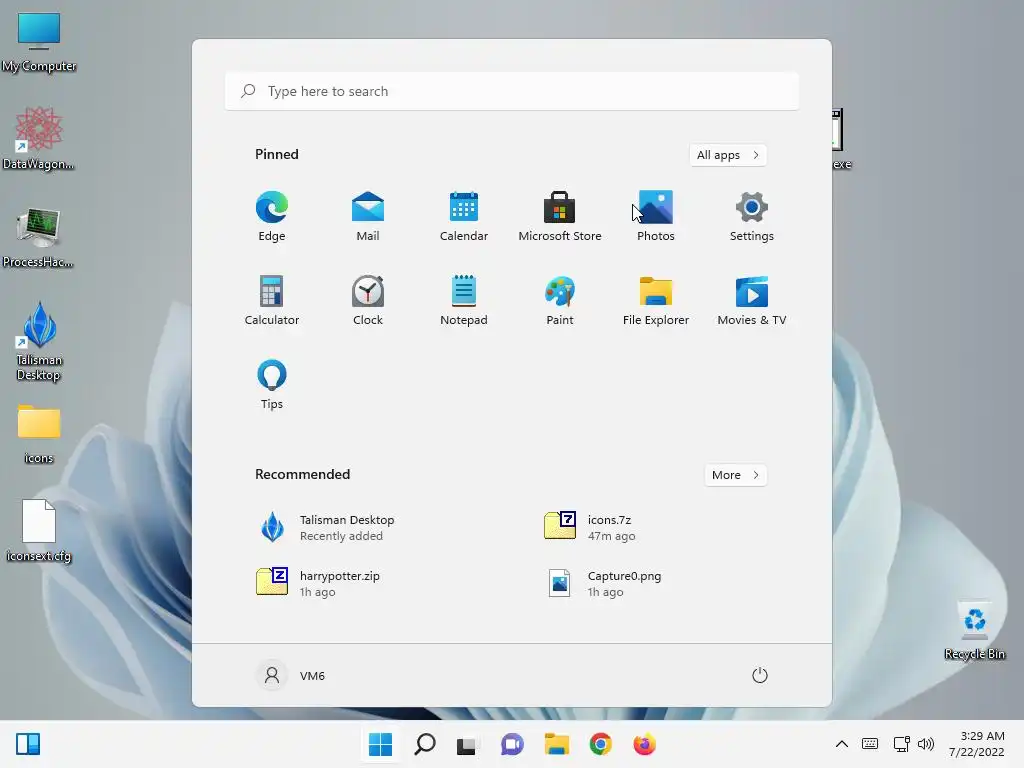
Task: Open File Explorer on taskbar
Action: click(556, 744)
